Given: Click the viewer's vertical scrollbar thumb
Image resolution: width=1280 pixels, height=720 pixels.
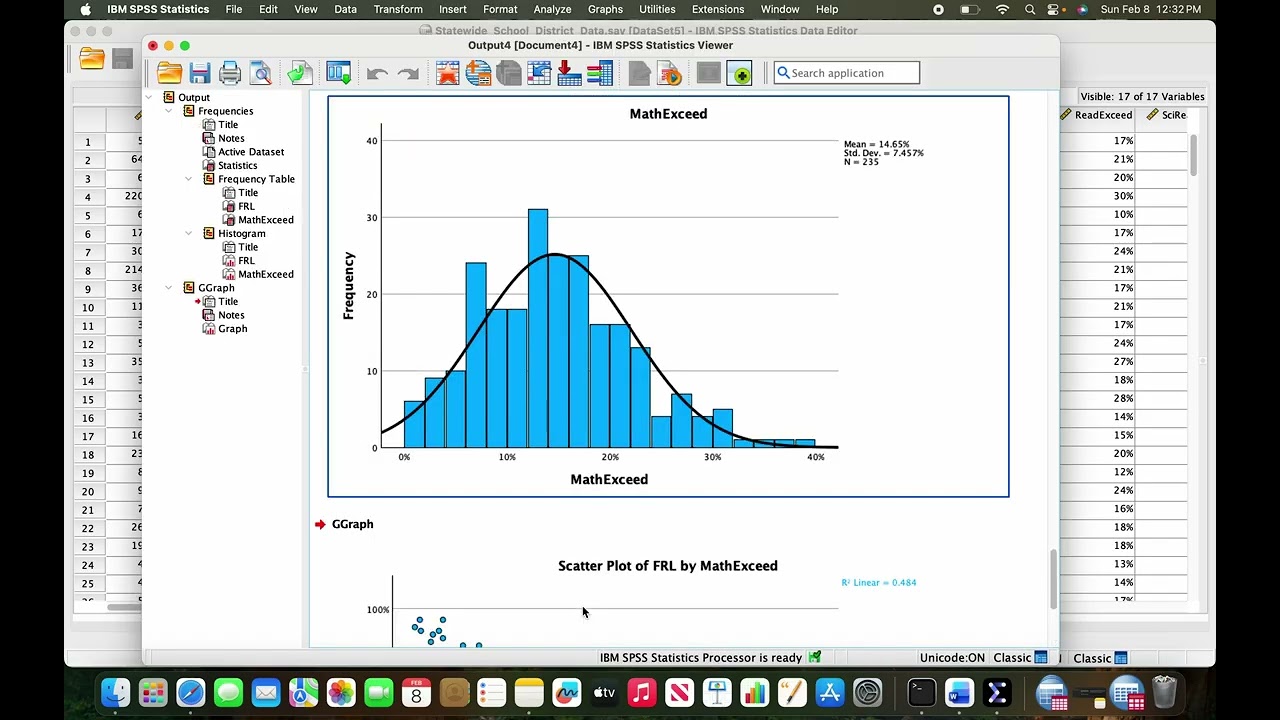Looking at the screenshot, I should click(1052, 578).
